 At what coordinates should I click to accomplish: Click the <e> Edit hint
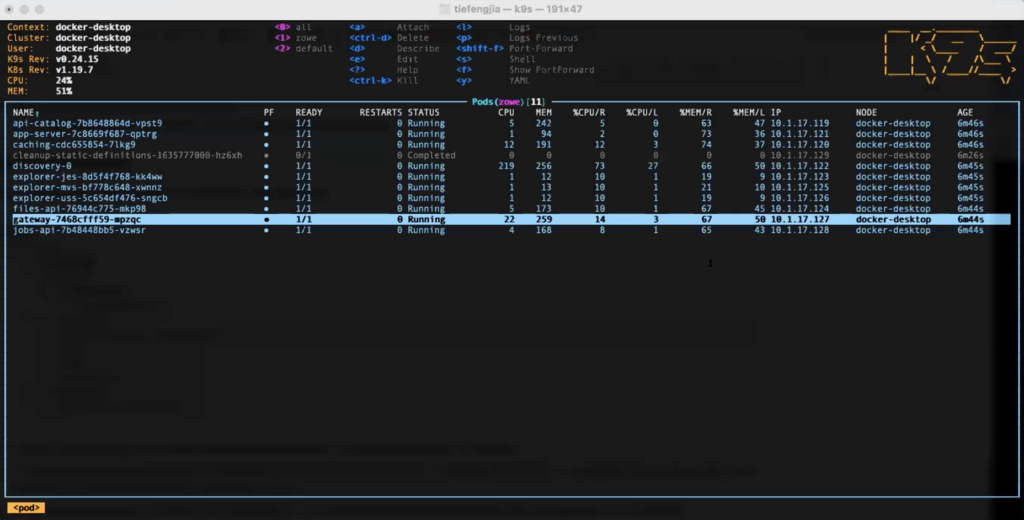[x=384, y=59]
